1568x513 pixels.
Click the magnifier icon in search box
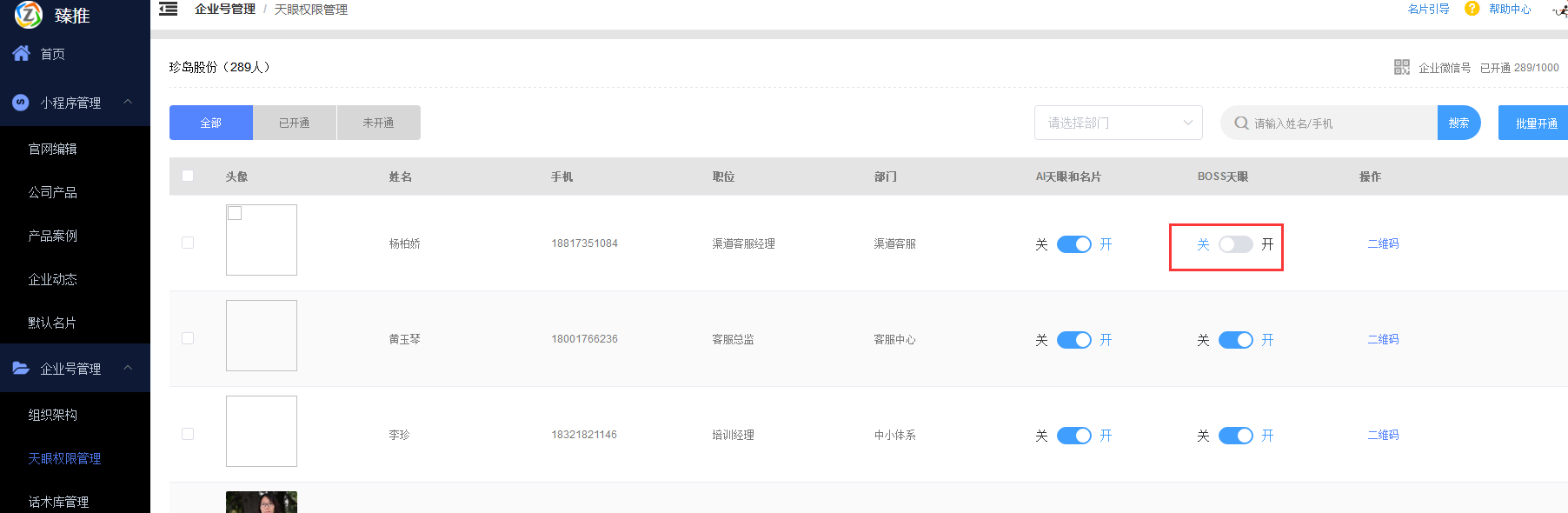[1241, 123]
